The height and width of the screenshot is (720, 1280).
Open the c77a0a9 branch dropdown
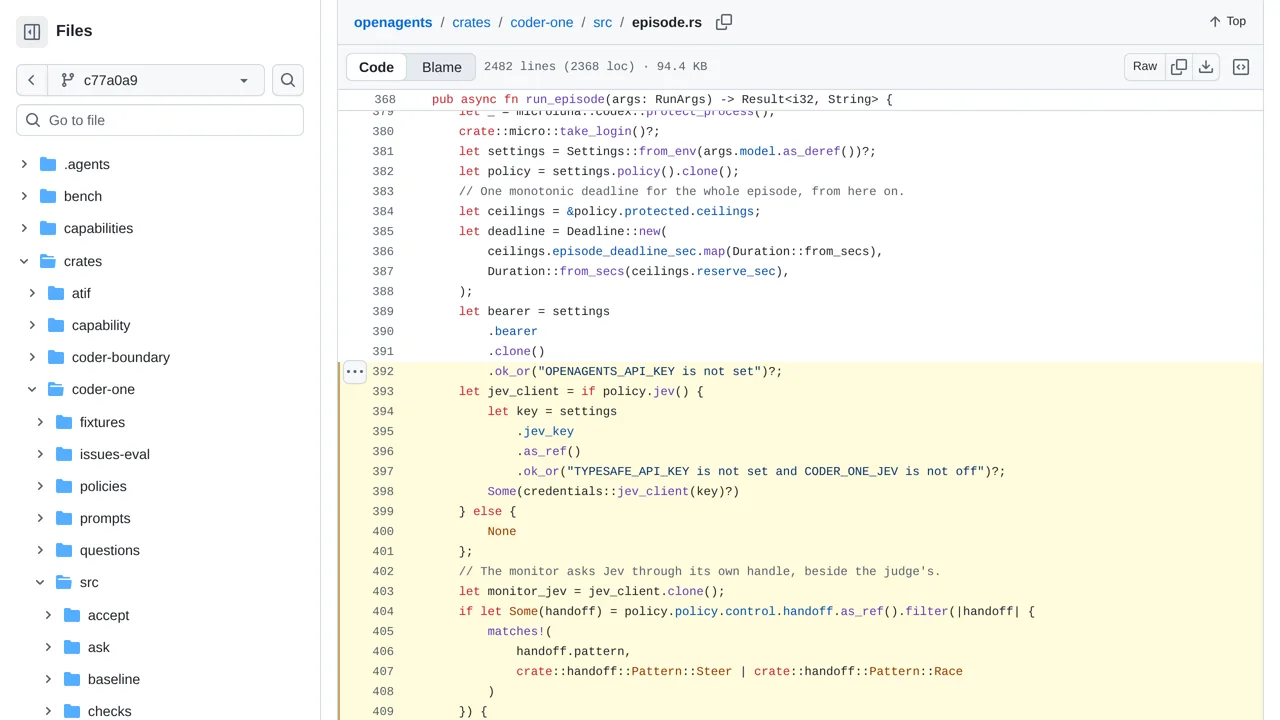(x=156, y=80)
